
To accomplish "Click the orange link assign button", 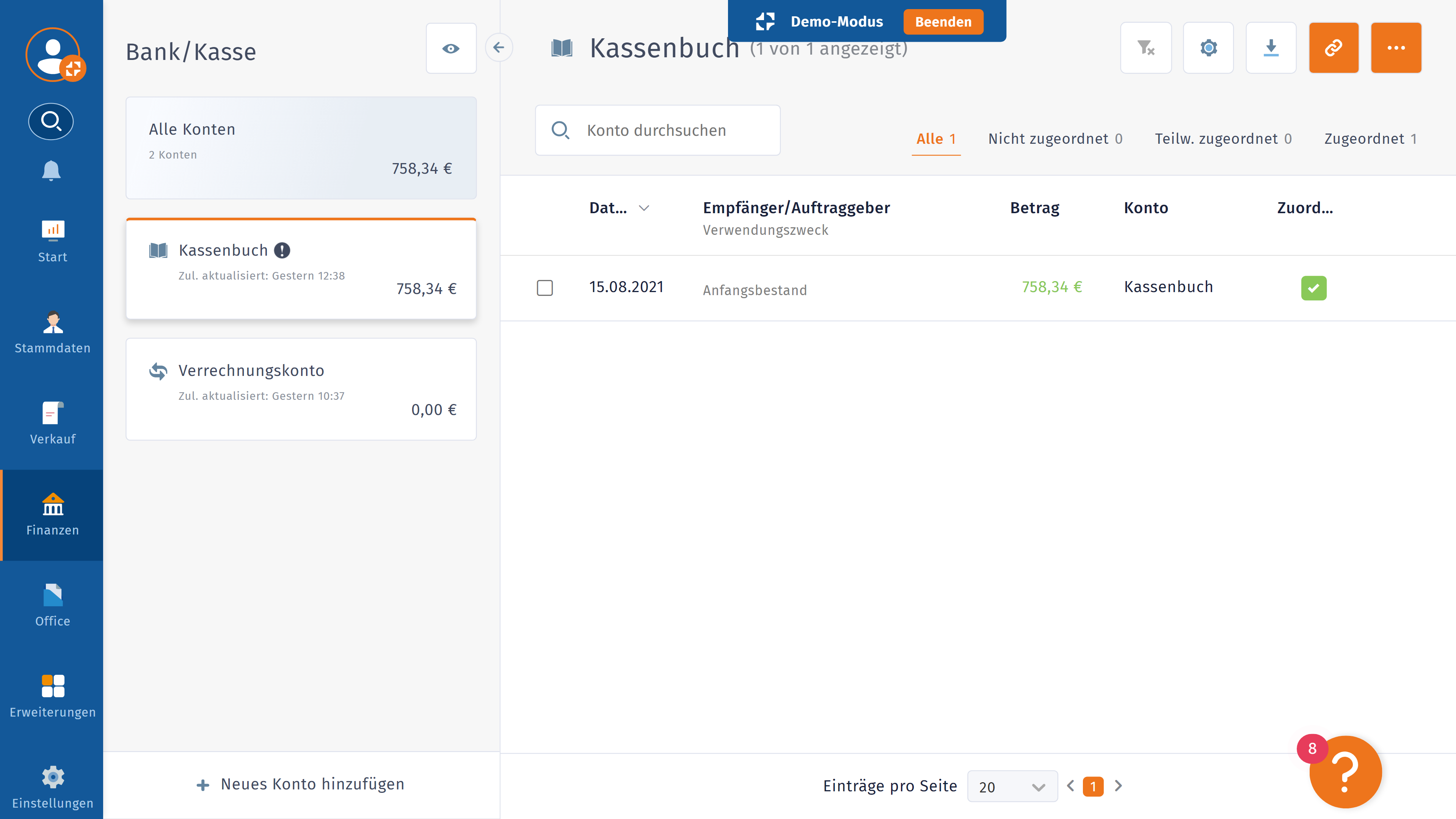I will [x=1334, y=47].
